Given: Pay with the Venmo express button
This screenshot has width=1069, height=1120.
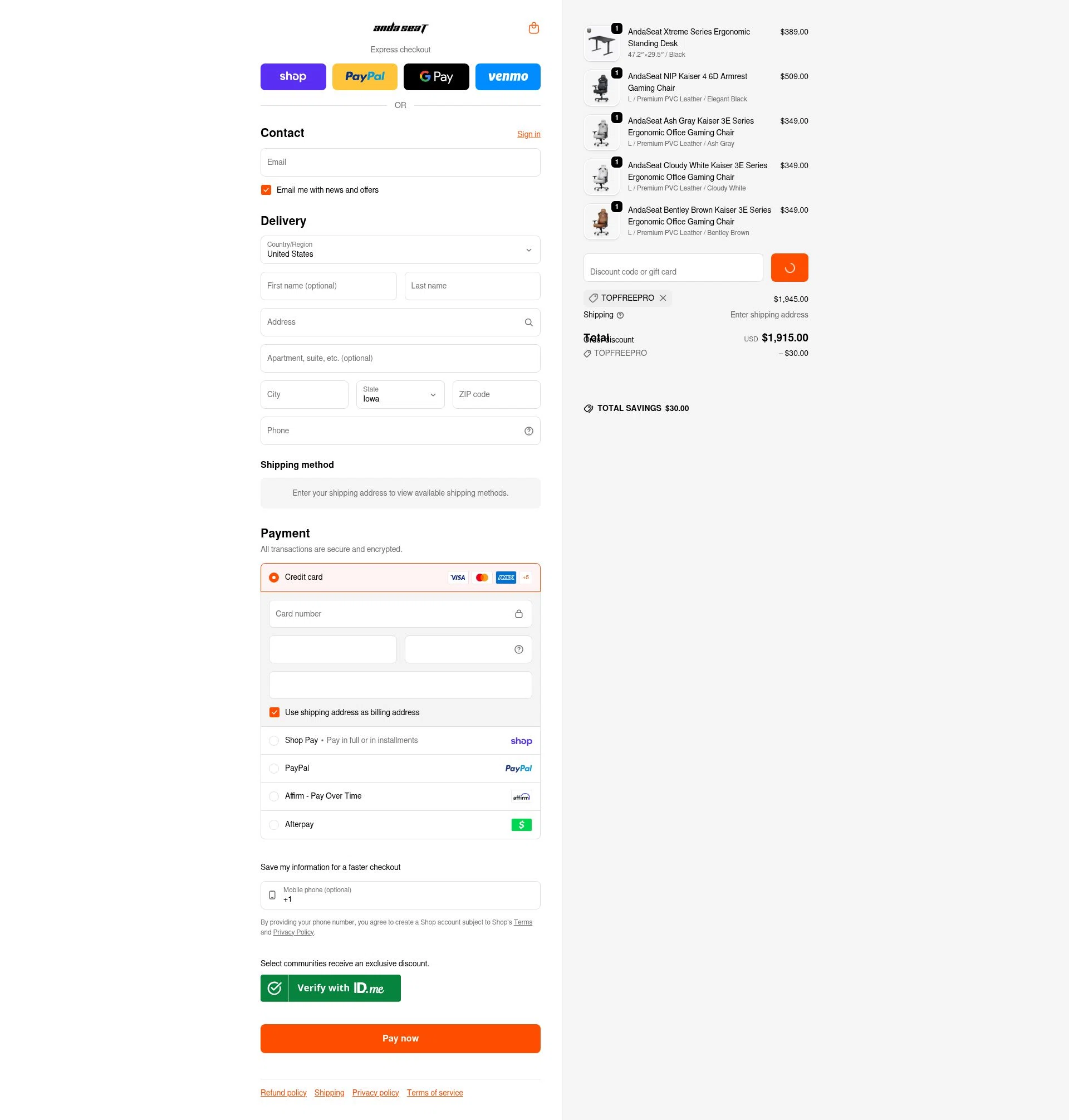Looking at the screenshot, I should (508, 77).
